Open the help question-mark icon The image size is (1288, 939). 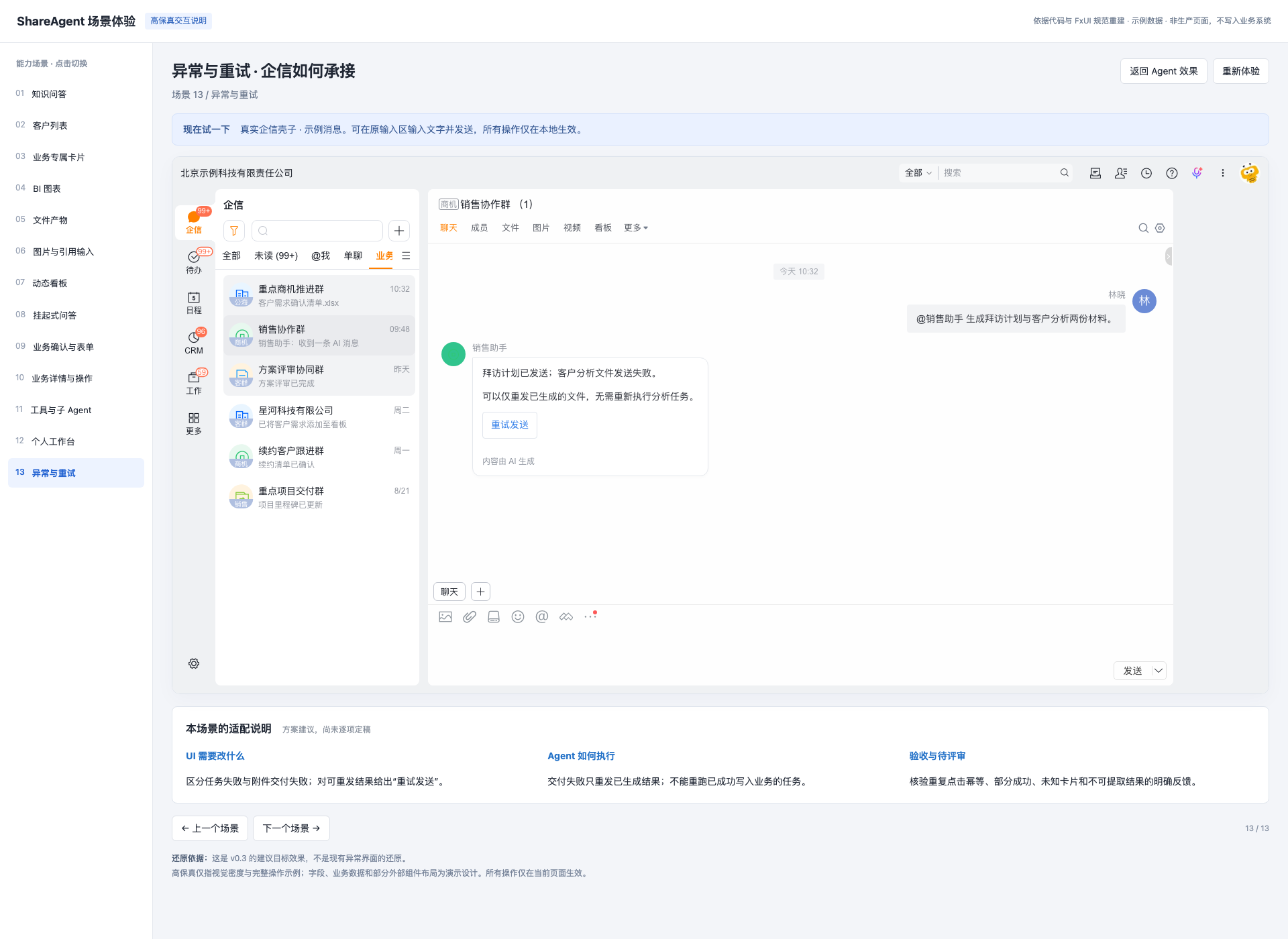coord(1172,173)
